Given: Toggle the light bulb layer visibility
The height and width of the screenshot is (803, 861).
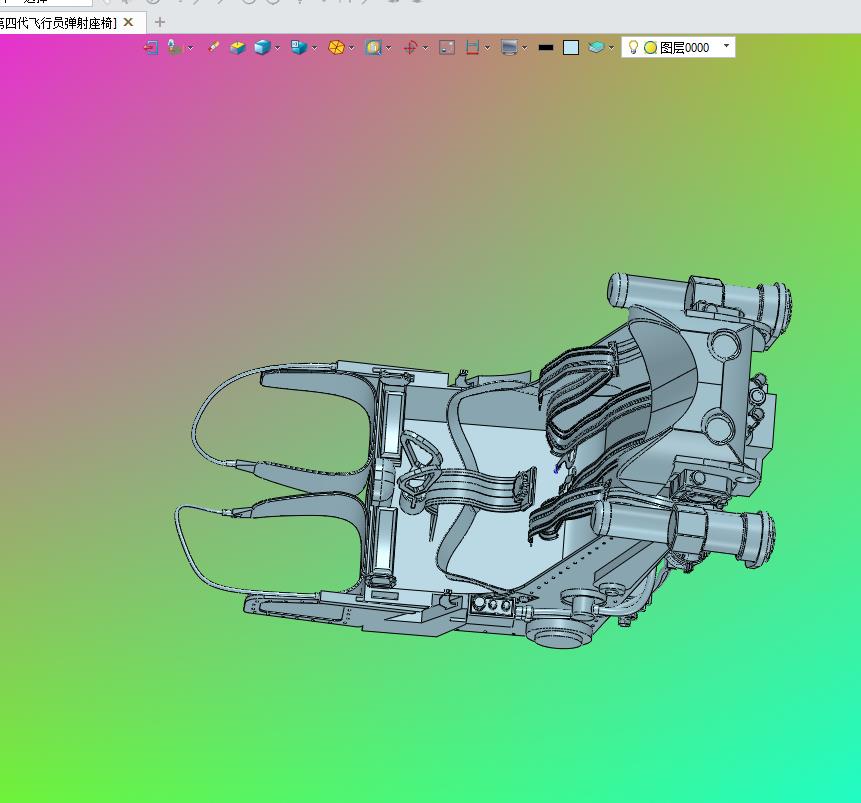Looking at the screenshot, I should click(633, 47).
